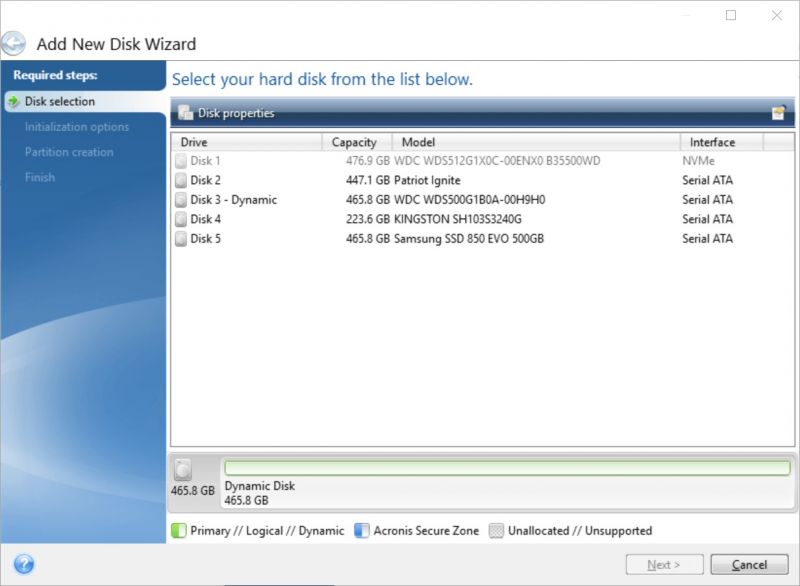
Task: Maximize the wizard window
Action: (731, 15)
